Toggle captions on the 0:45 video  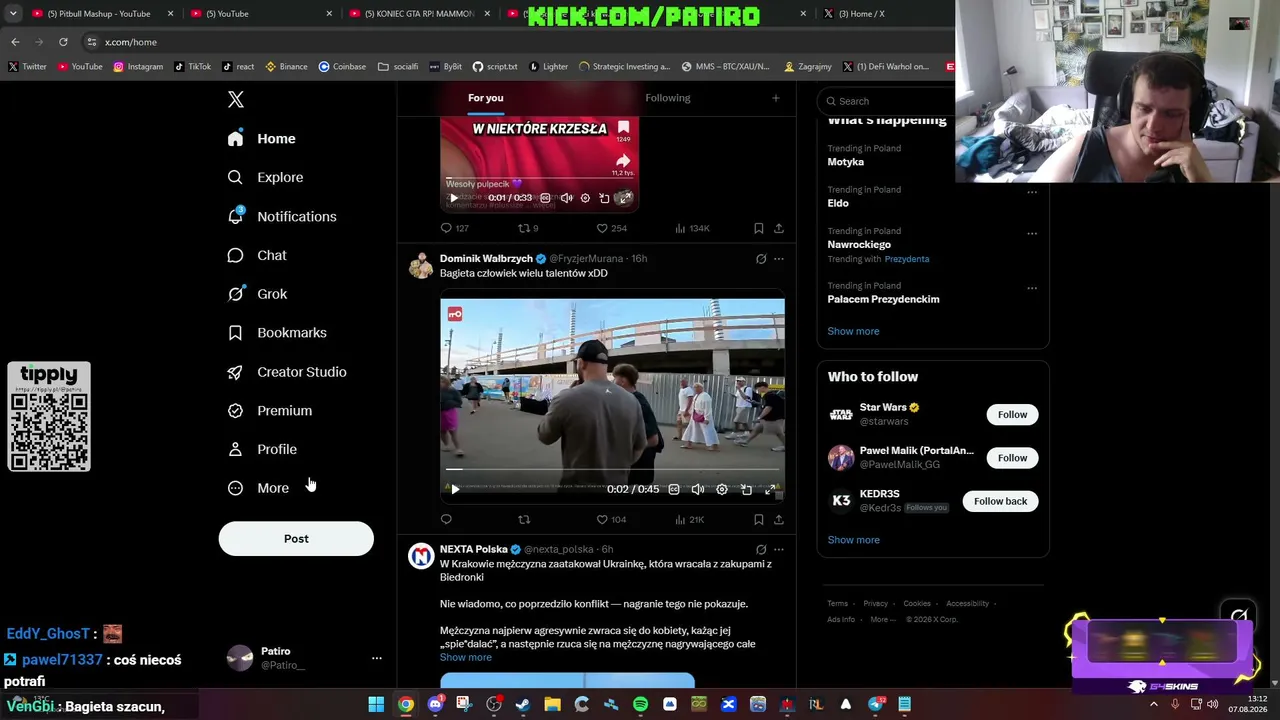click(674, 489)
